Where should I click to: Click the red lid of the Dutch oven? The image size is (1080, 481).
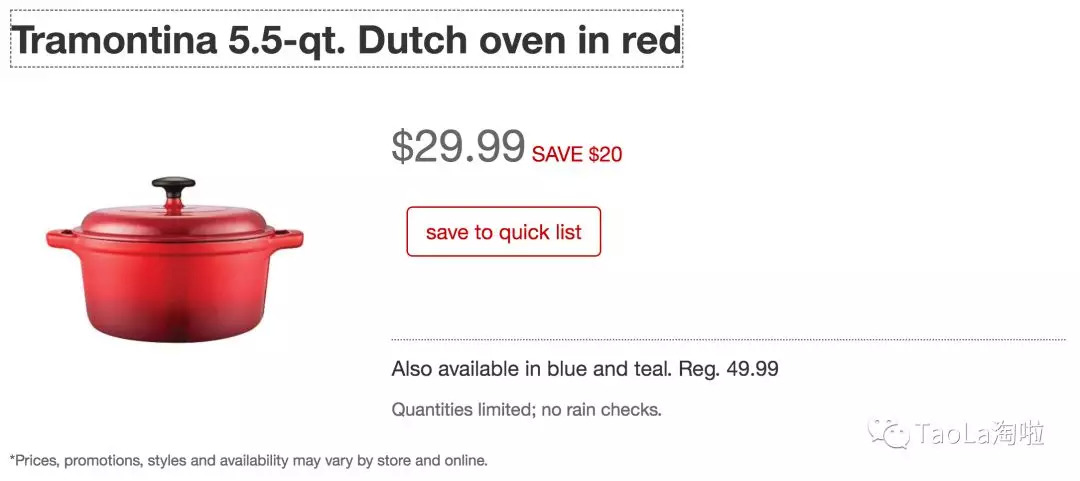(175, 222)
